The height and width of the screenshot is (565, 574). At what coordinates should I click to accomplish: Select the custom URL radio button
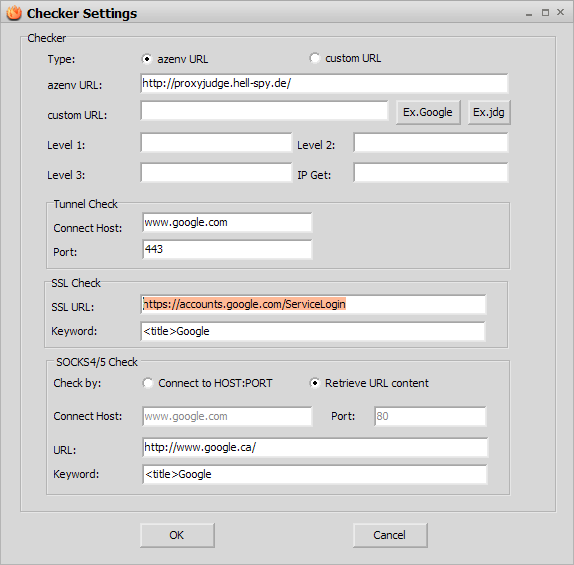(x=314, y=58)
